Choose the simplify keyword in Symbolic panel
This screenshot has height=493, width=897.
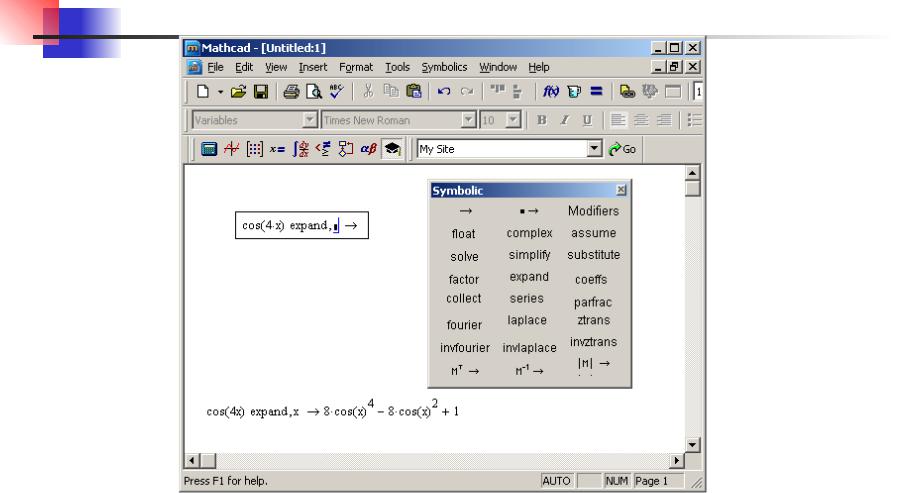529,255
